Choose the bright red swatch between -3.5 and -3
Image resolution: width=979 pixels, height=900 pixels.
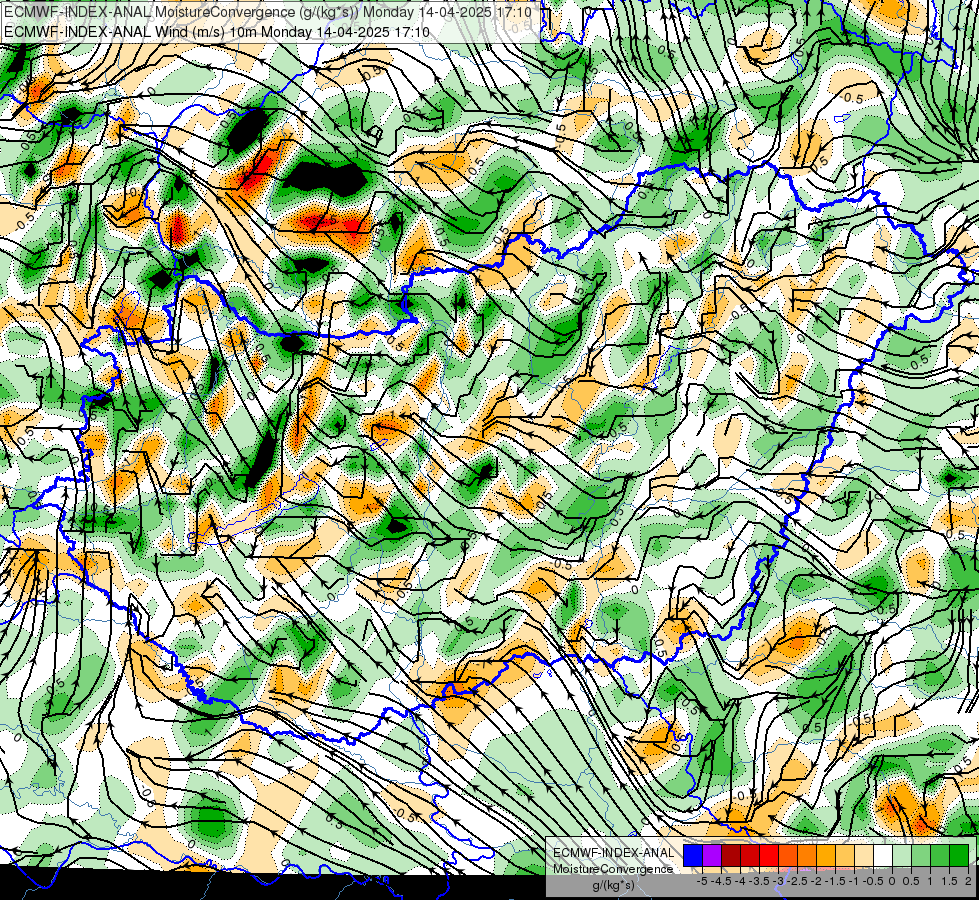(769, 855)
